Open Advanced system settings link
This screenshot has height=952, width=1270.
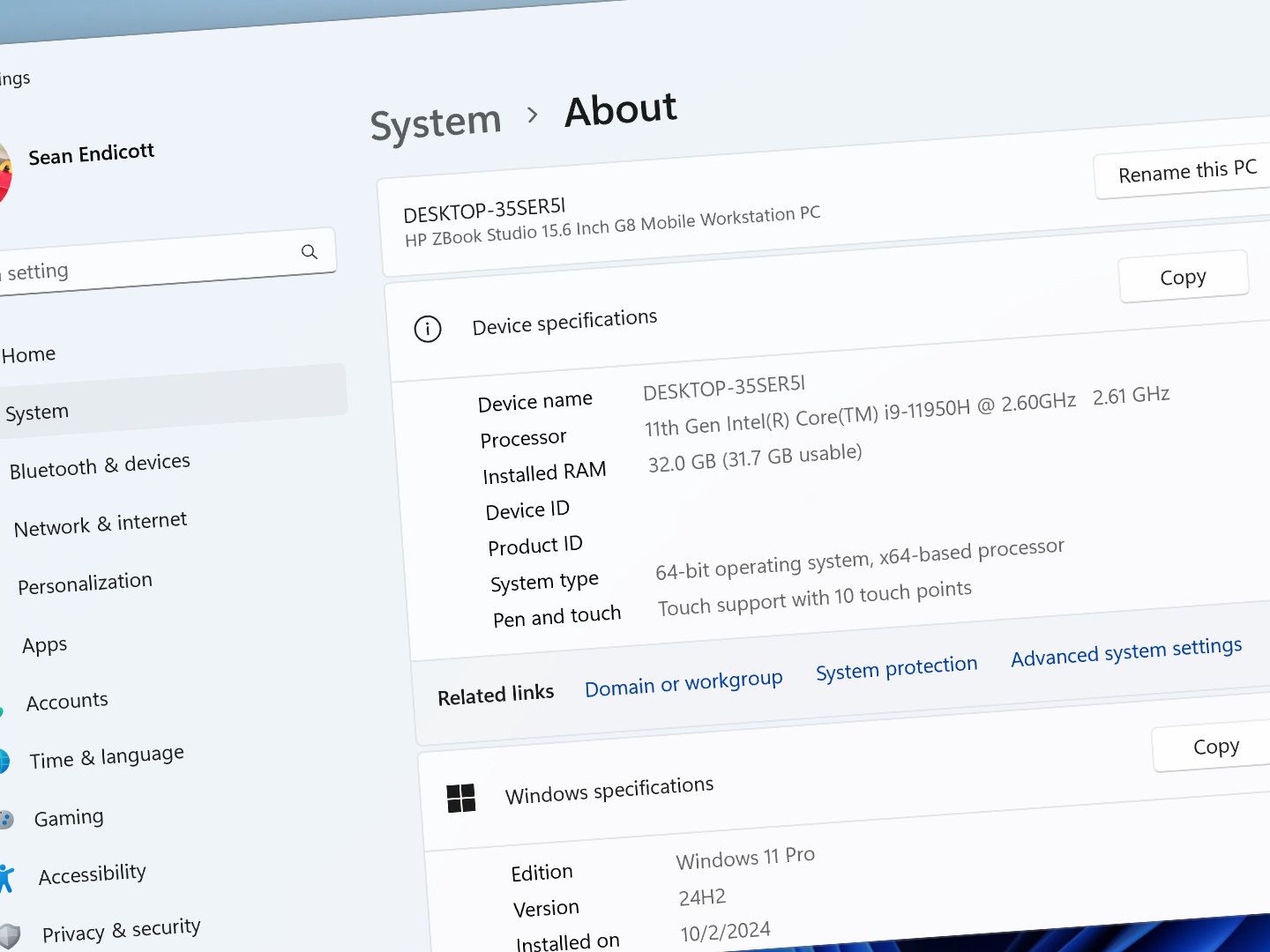pos(1126,652)
